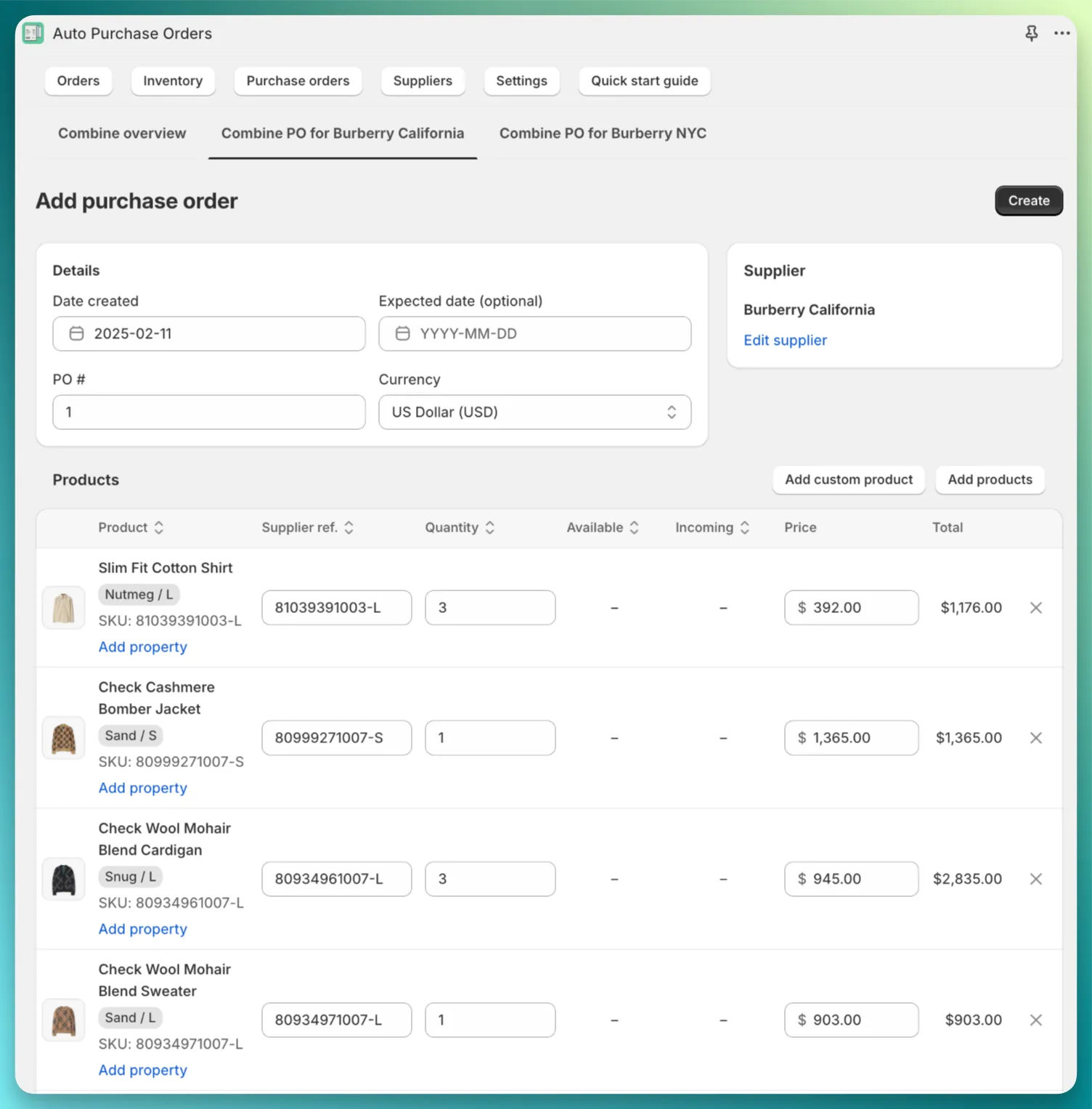Edit quantity for Slim Fit Cotton Shirt

[x=490, y=607]
